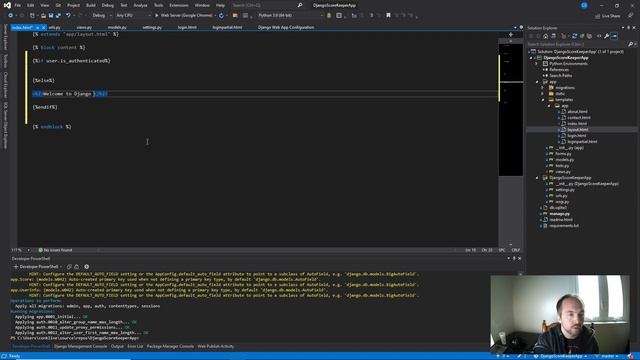The height and width of the screenshot is (360, 640).
Task: Expand the Python Environments node
Action: coord(537,64)
